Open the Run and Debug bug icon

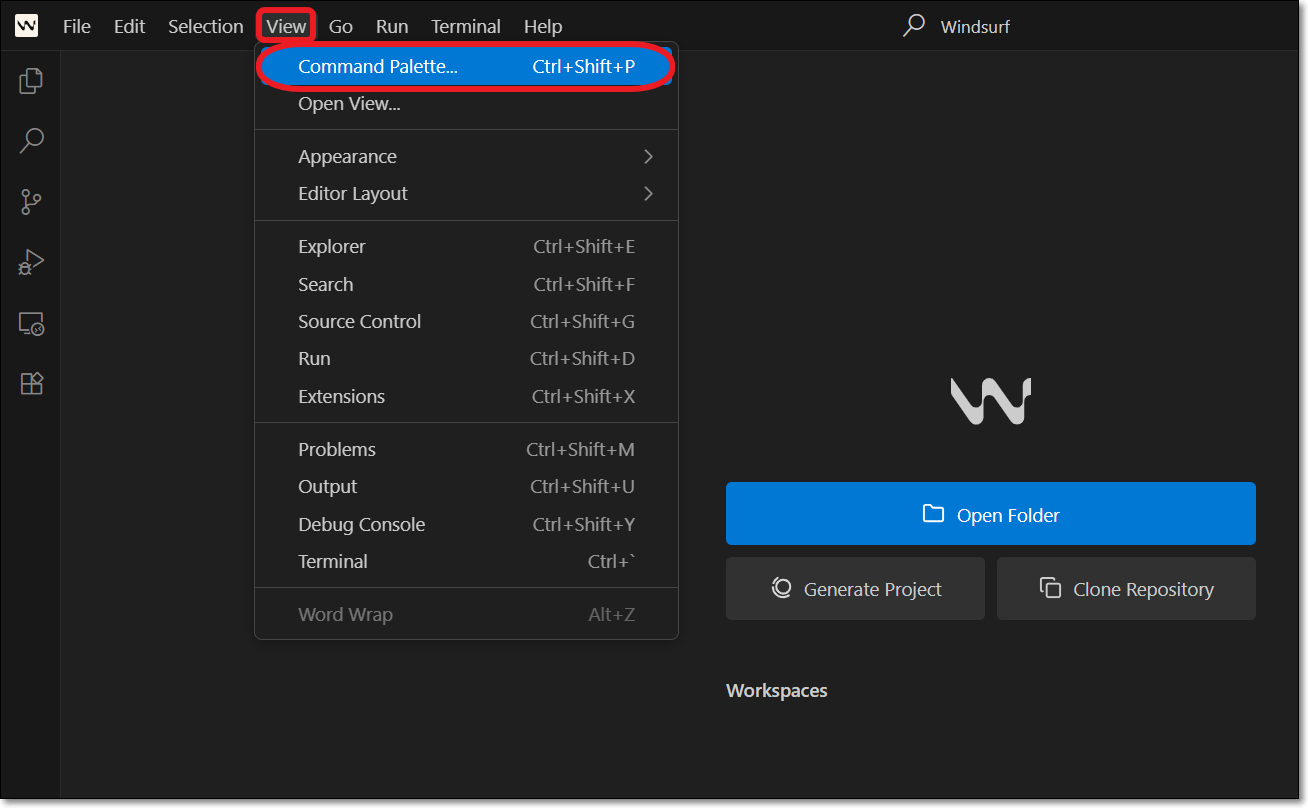[31, 263]
